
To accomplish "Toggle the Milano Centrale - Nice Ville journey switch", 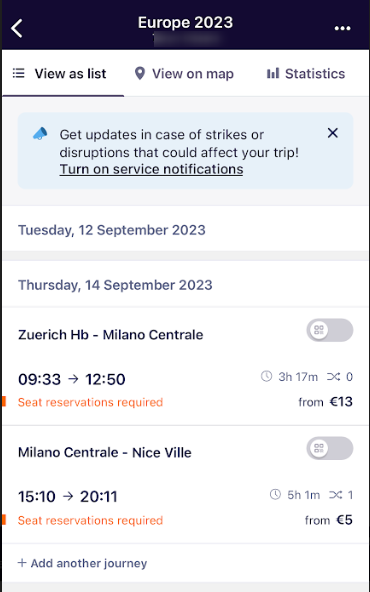I will pyautogui.click(x=330, y=448).
